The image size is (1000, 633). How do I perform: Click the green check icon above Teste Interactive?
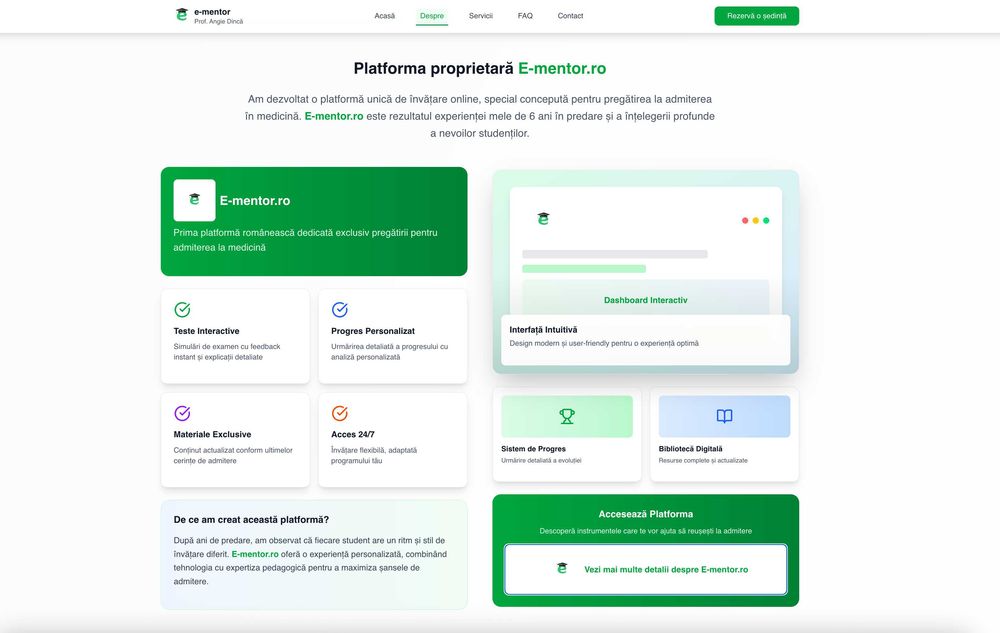click(x=182, y=310)
